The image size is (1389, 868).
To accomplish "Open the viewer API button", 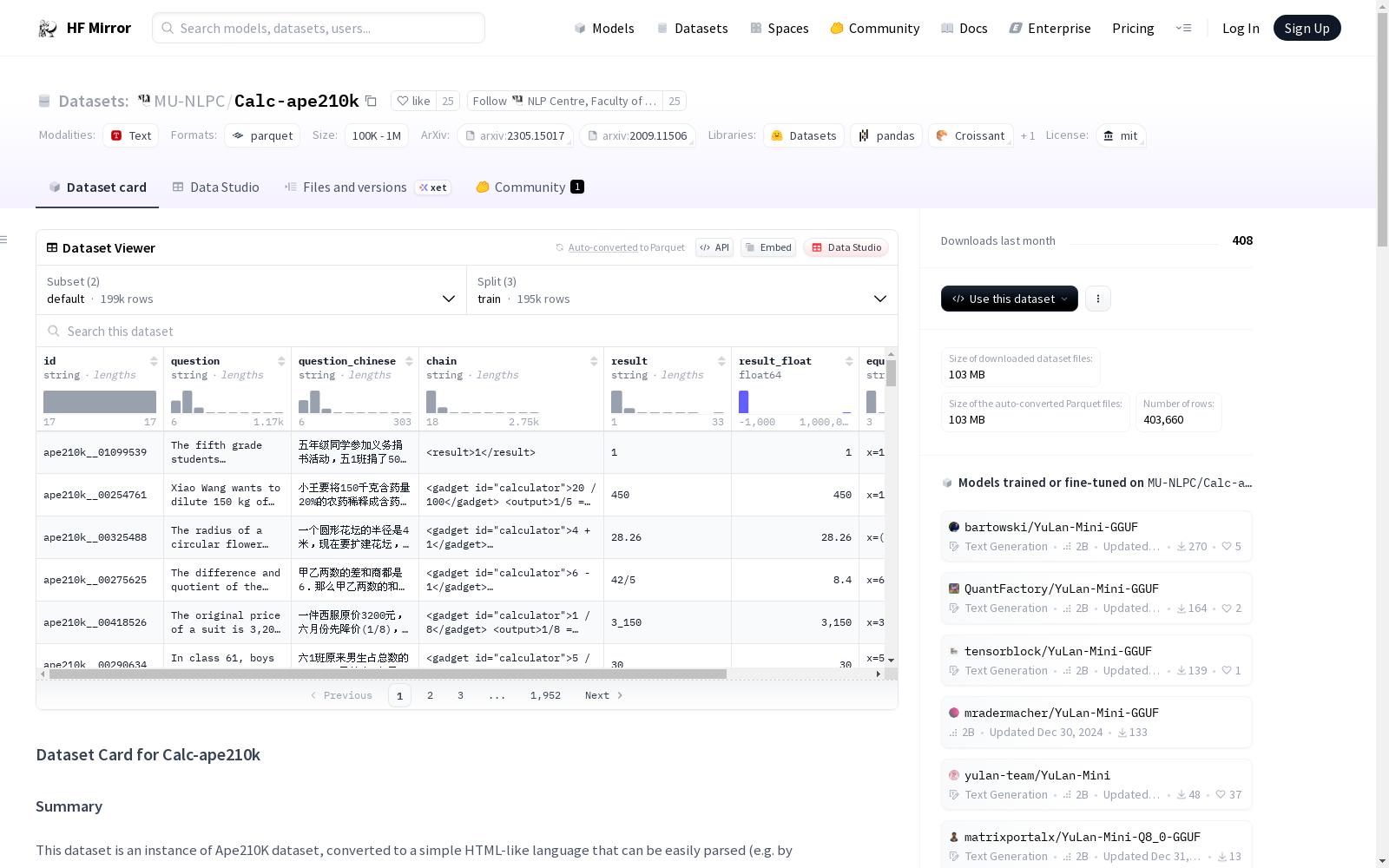I will tap(714, 247).
